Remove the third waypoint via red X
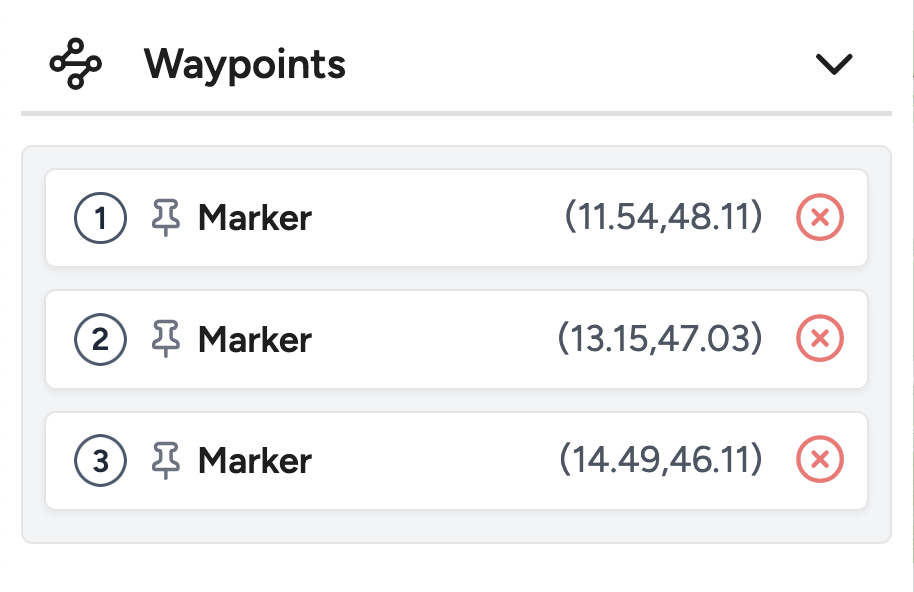This screenshot has height=592, width=914. [x=820, y=461]
